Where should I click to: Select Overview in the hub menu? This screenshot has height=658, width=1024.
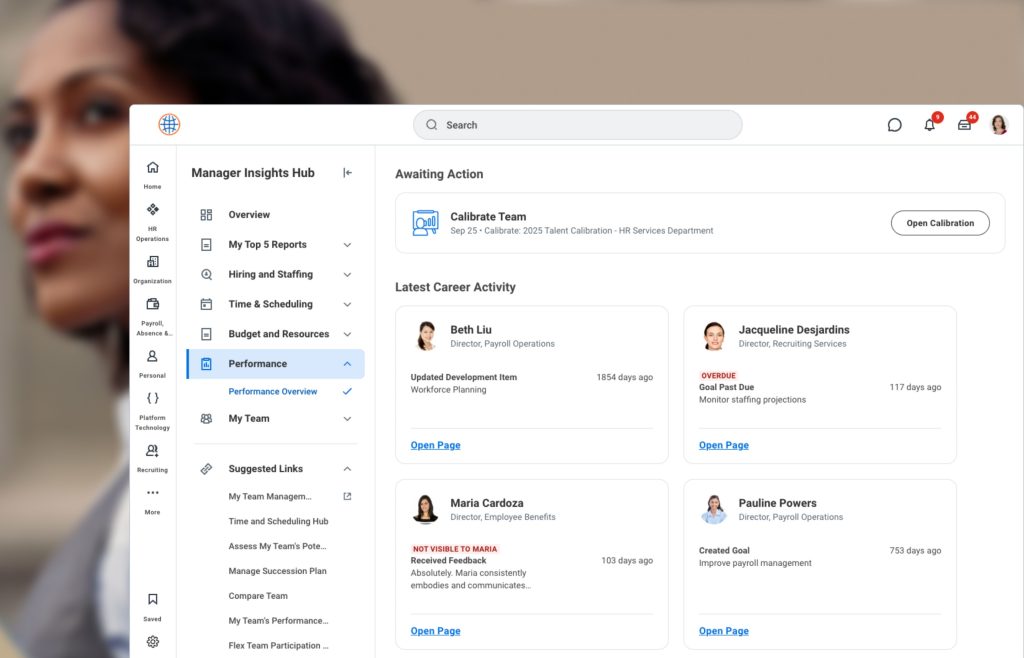pos(248,214)
